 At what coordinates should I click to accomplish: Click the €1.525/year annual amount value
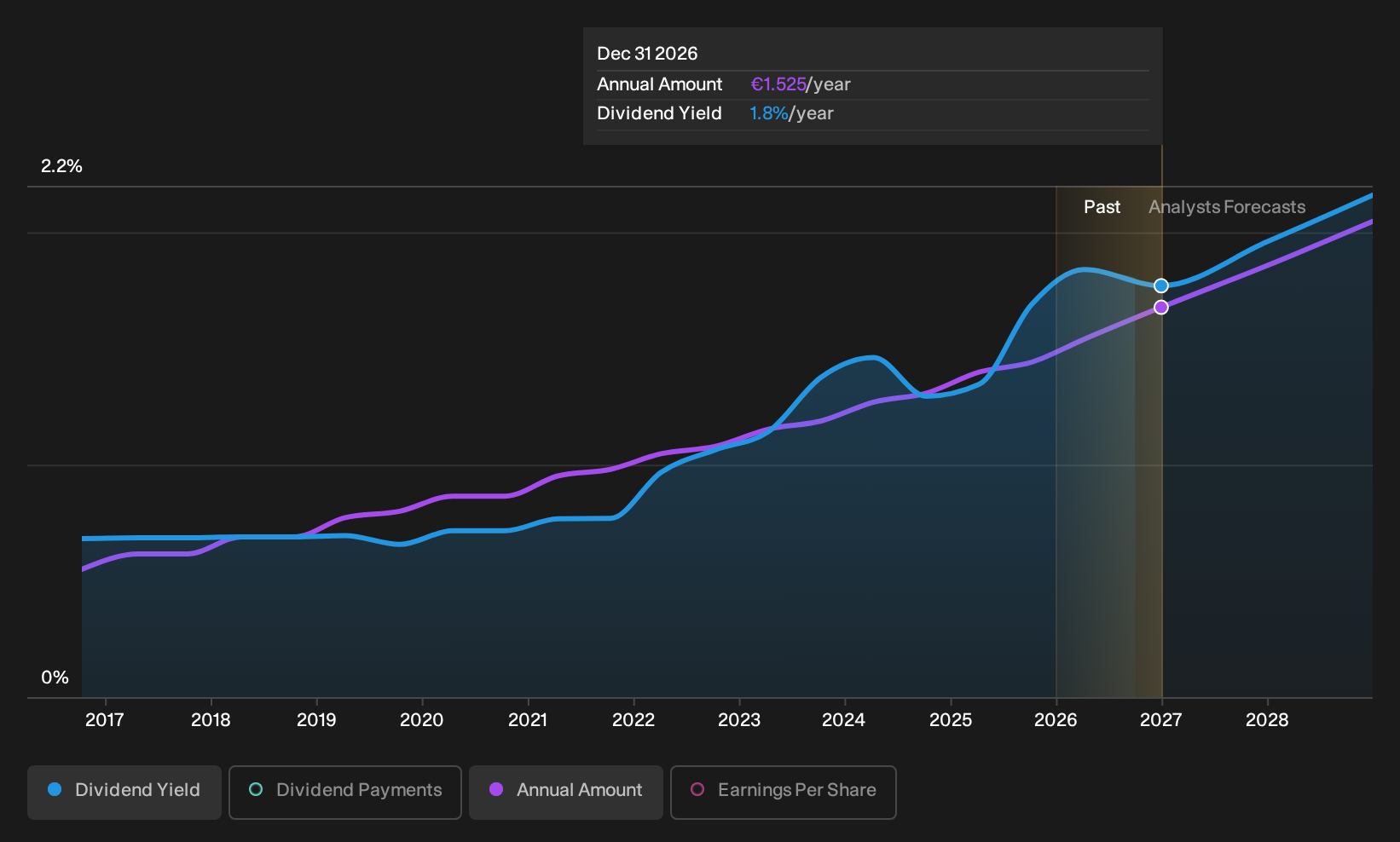[x=800, y=84]
